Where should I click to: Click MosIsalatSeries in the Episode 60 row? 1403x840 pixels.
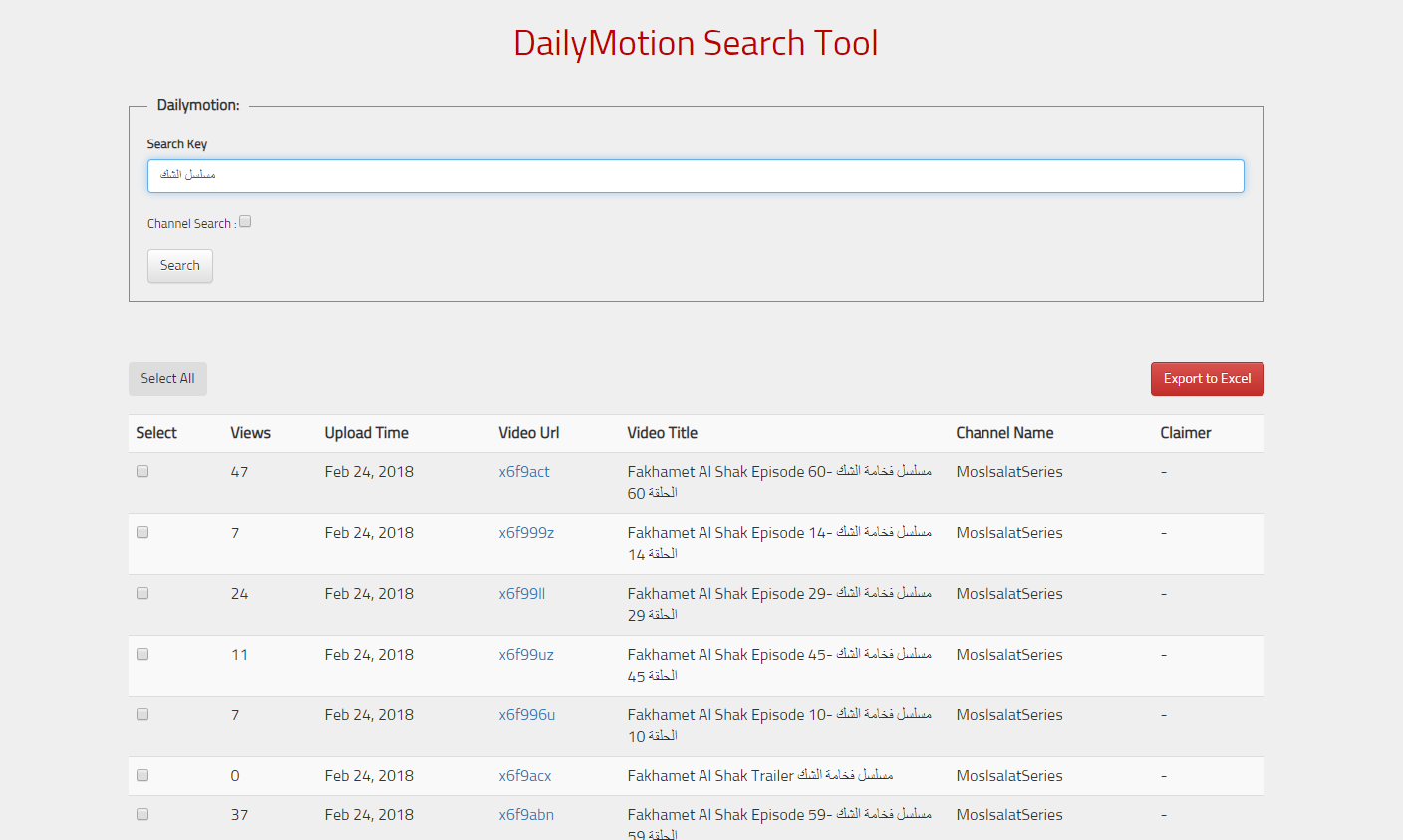[x=1009, y=472]
